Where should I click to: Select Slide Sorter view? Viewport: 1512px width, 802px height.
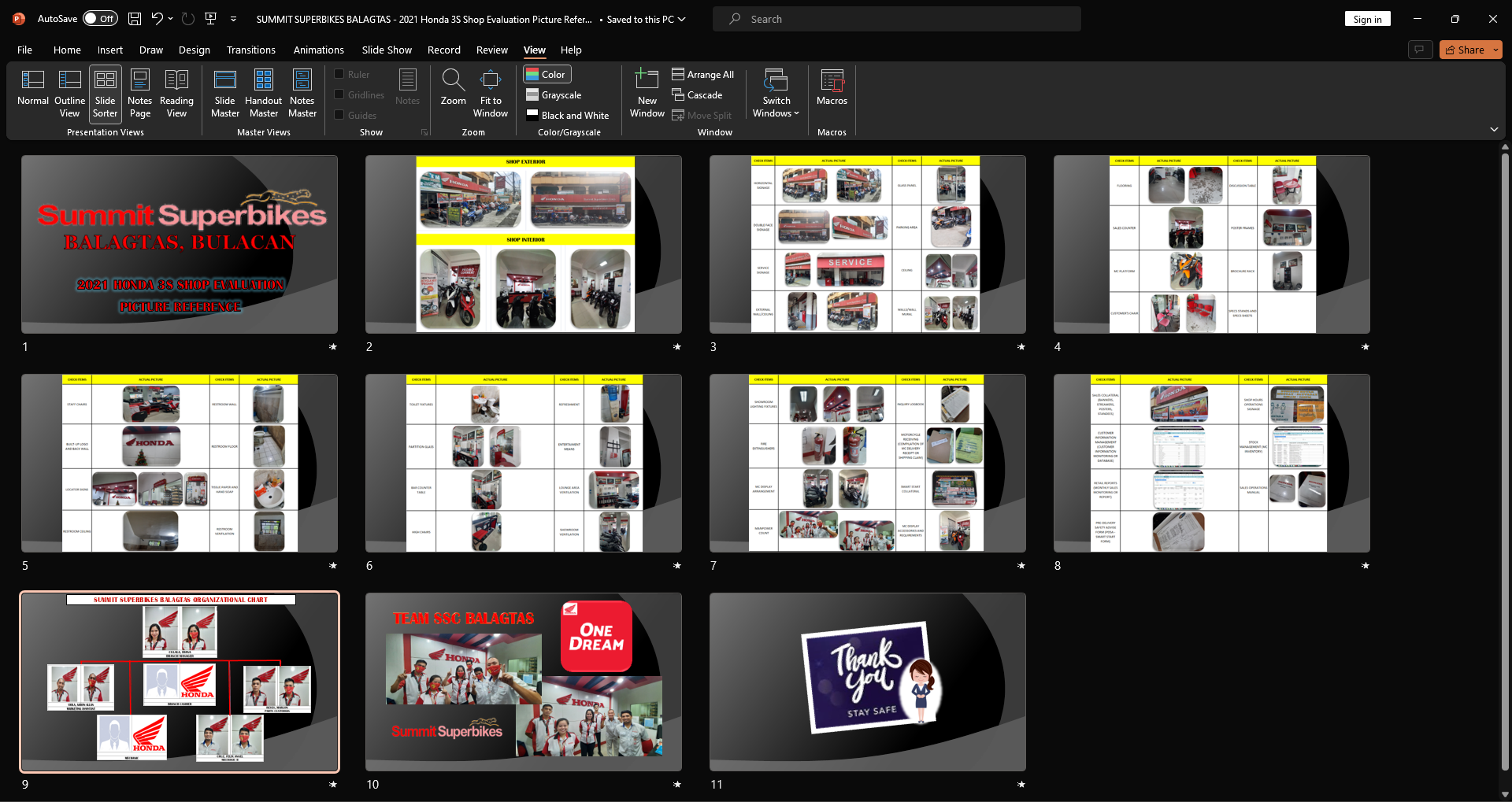coord(105,93)
